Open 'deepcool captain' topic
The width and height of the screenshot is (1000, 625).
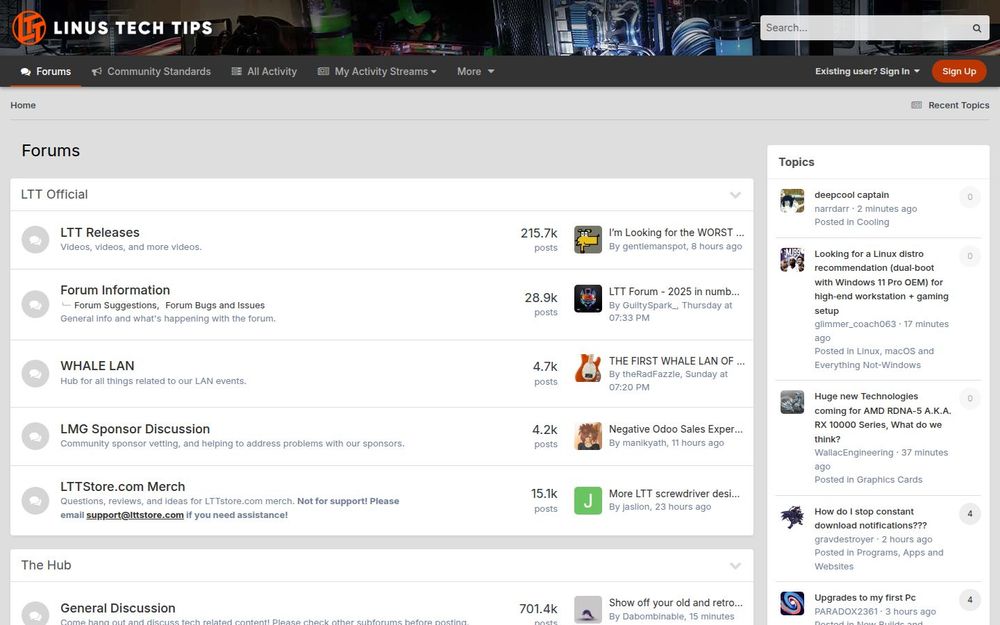coord(851,195)
